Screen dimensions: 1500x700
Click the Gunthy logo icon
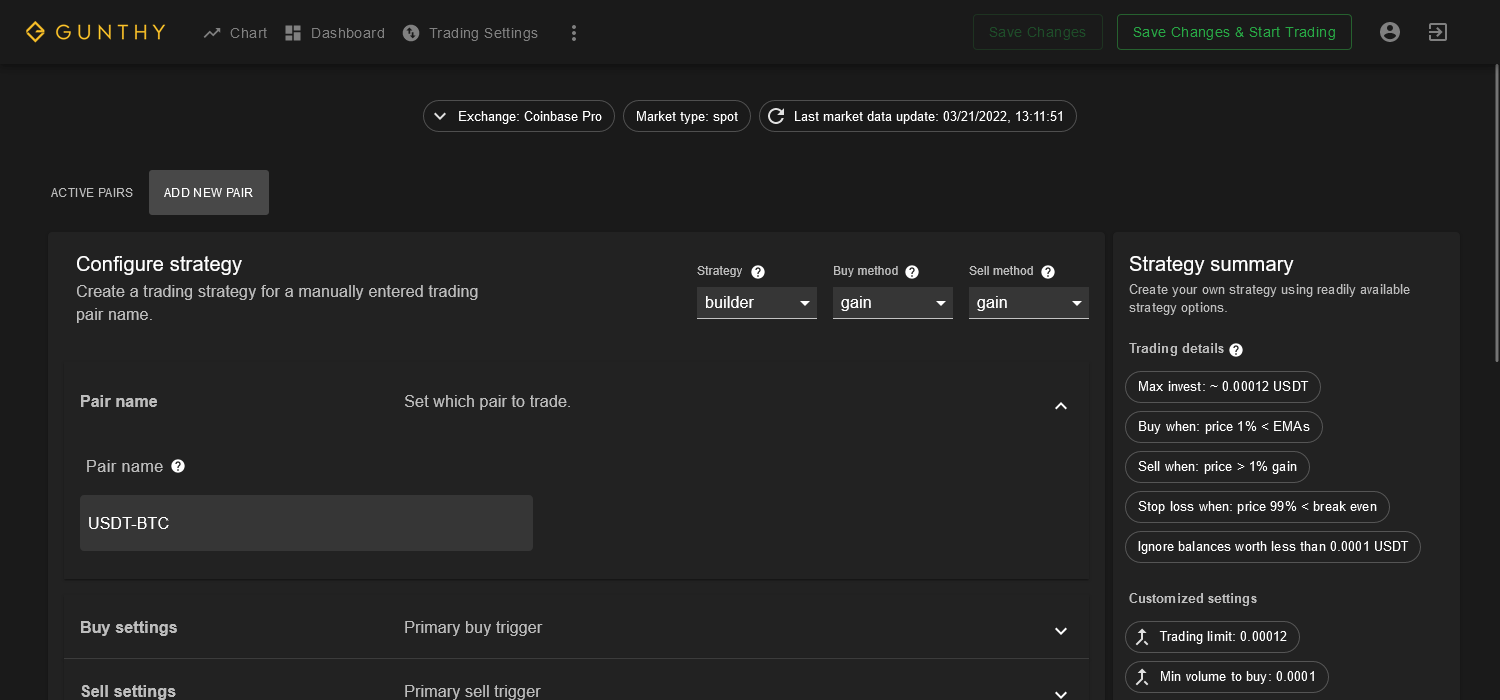point(36,32)
